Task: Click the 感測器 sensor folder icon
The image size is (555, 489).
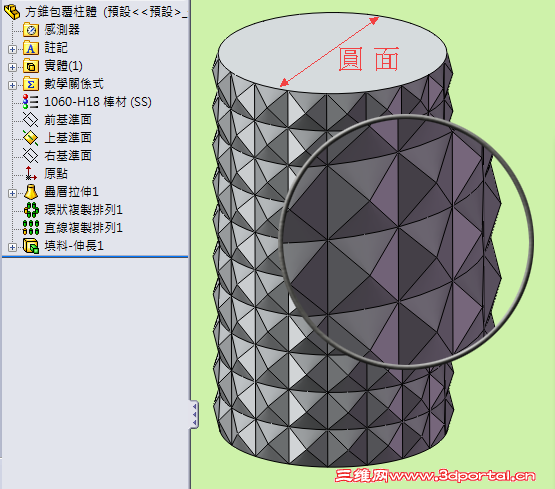Action: tap(31, 30)
